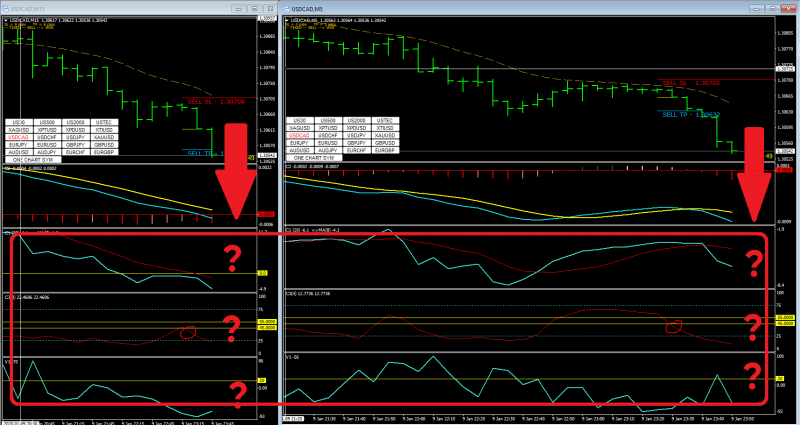
Task: Close the USDCAD,M5 chart window
Action: pyautogui.click(x=787, y=8)
